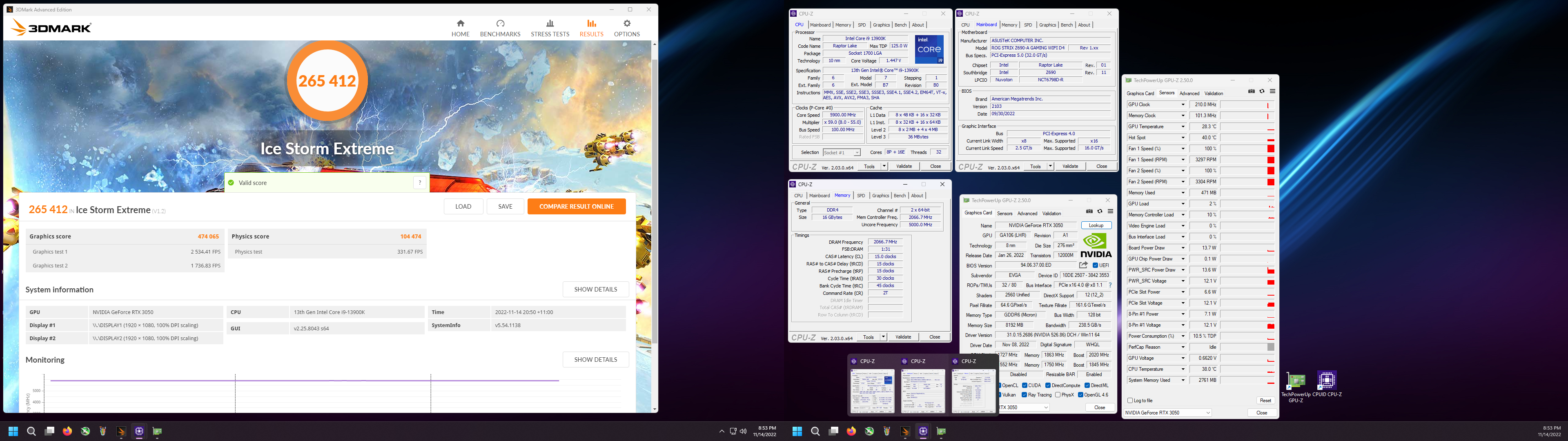Toggle the UEFI checkbox in GPU-Z
The image size is (1568, 441).
pyautogui.click(x=1096, y=265)
